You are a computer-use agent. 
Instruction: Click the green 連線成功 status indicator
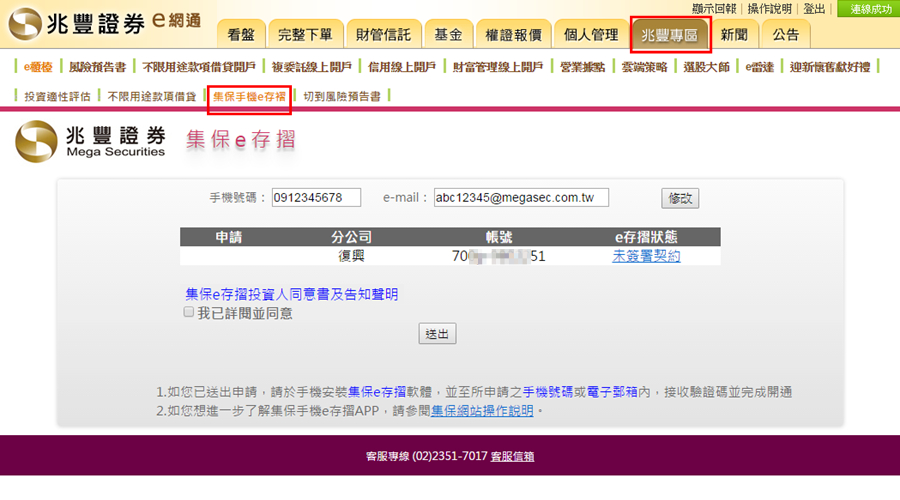(x=869, y=9)
